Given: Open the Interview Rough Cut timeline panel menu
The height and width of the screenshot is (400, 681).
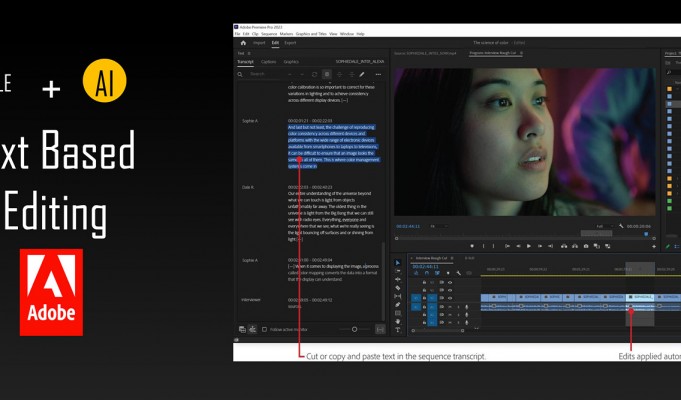Looking at the screenshot, I should (452, 258).
